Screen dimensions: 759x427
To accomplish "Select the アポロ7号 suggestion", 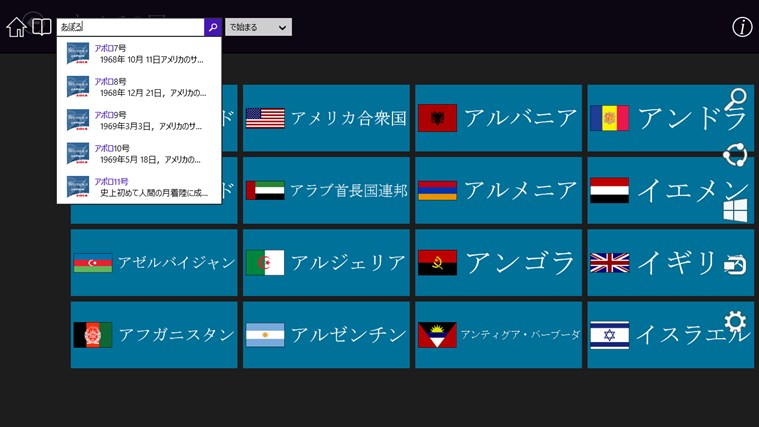I will [139, 53].
